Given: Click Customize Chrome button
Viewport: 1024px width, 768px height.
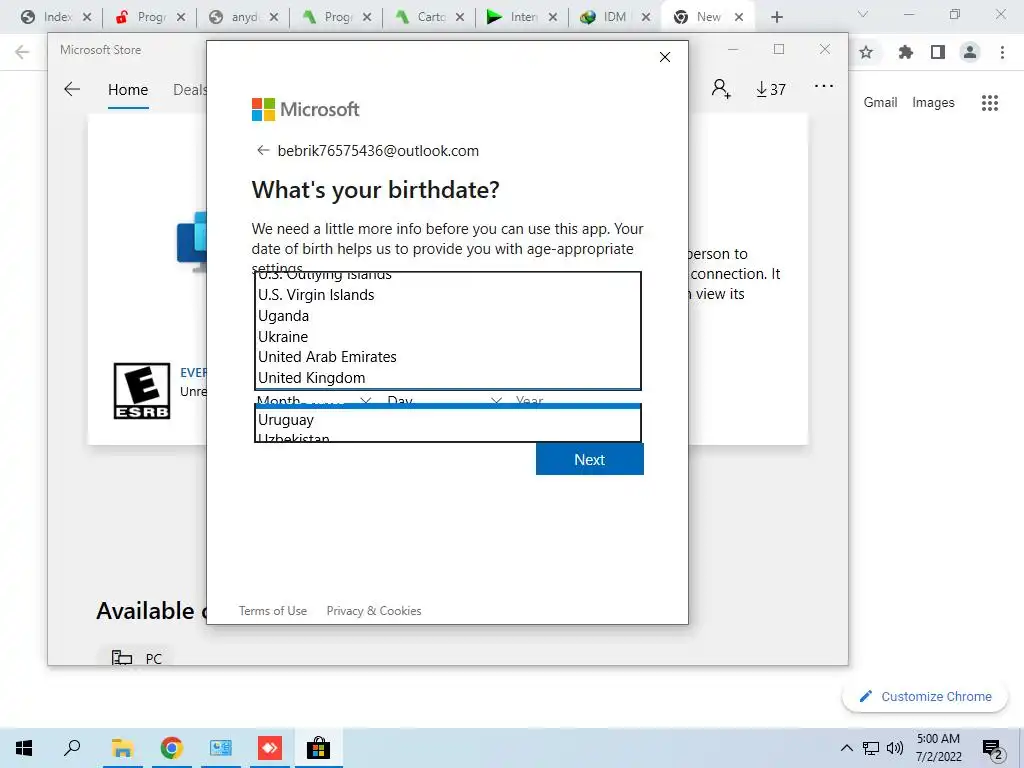Looking at the screenshot, I should click(x=925, y=697).
